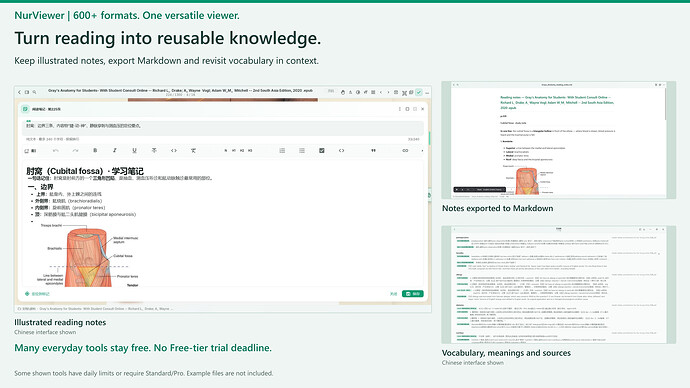690x388 pixels.
Task: Toggle the green checkmark notes button
Action: [x=419, y=92]
